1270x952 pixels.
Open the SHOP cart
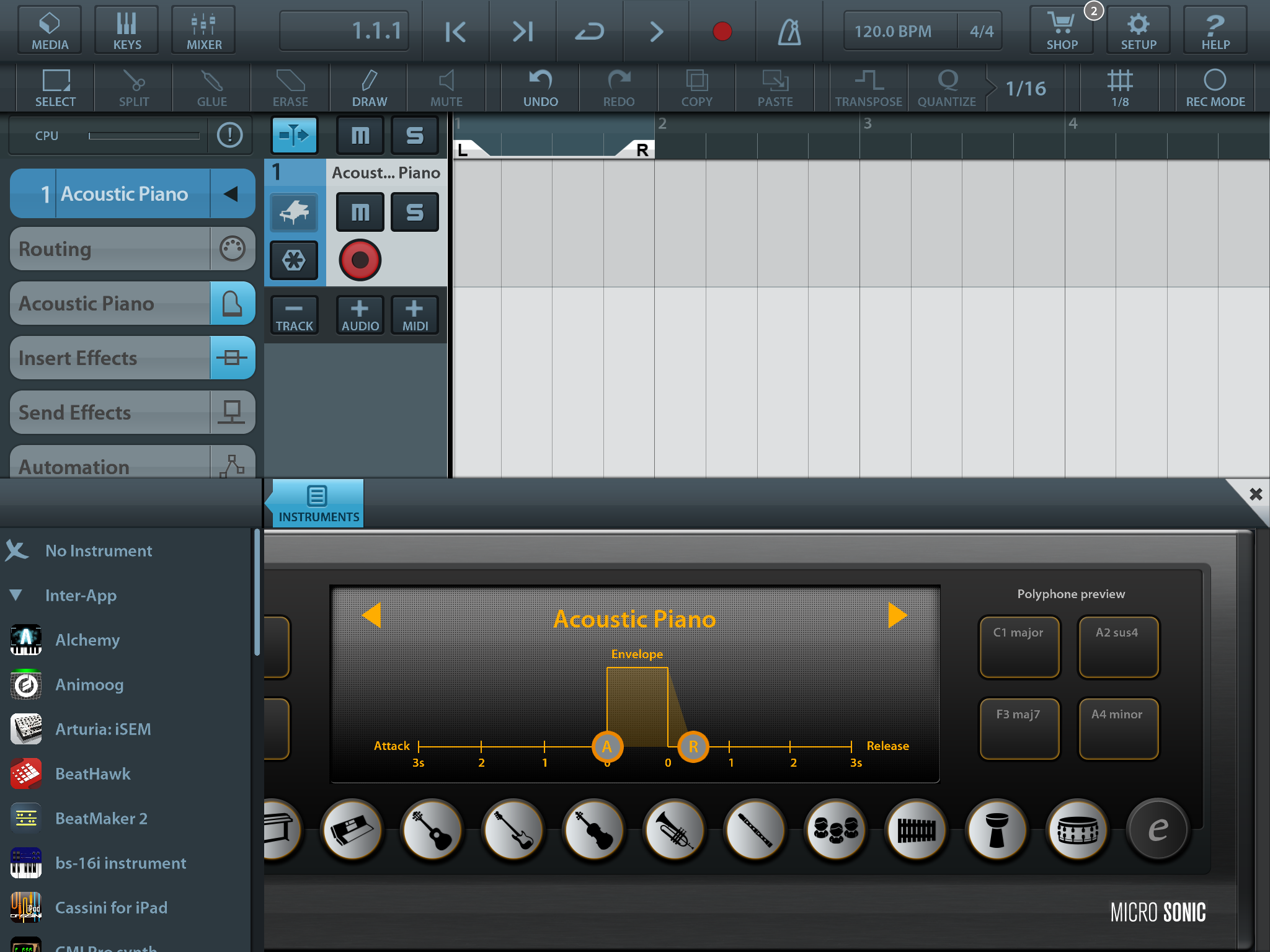(1062, 30)
